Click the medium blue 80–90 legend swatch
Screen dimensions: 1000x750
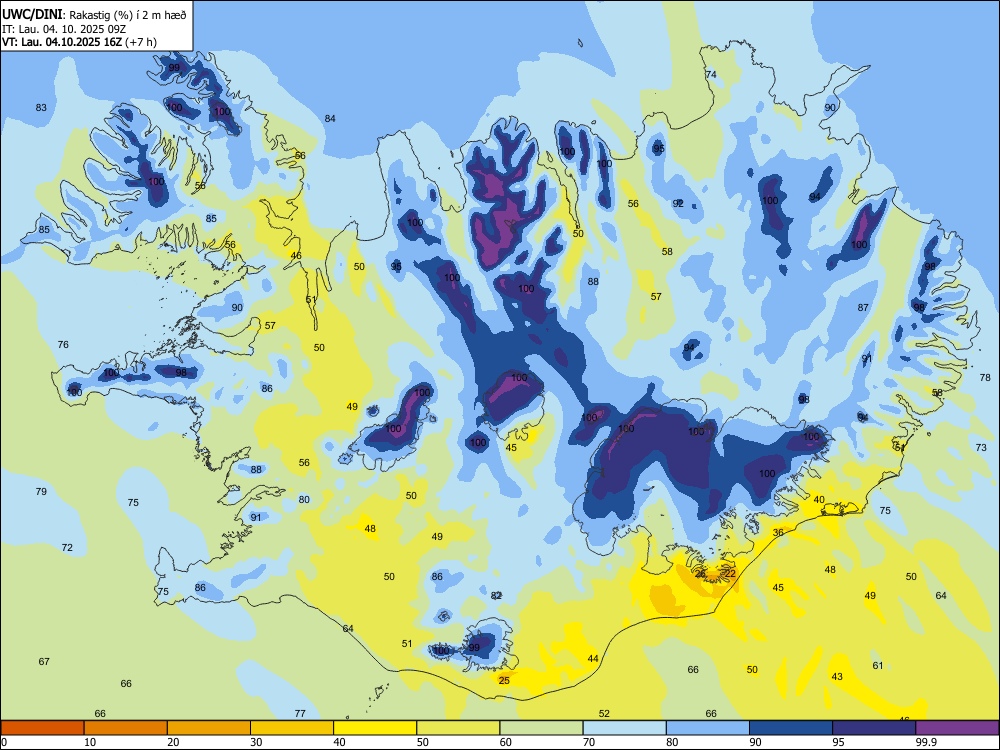pos(708,728)
